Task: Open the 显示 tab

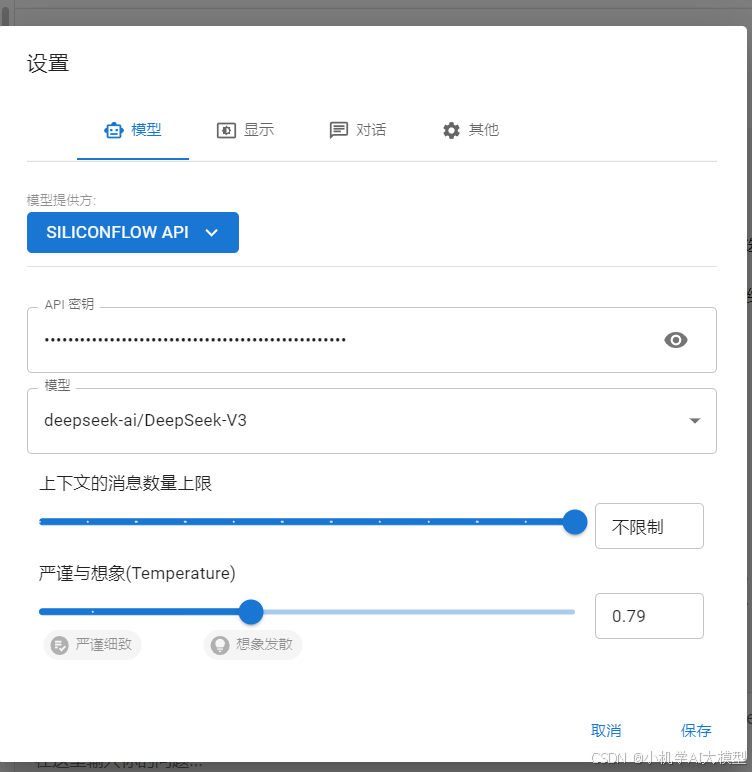Action: click(x=245, y=130)
